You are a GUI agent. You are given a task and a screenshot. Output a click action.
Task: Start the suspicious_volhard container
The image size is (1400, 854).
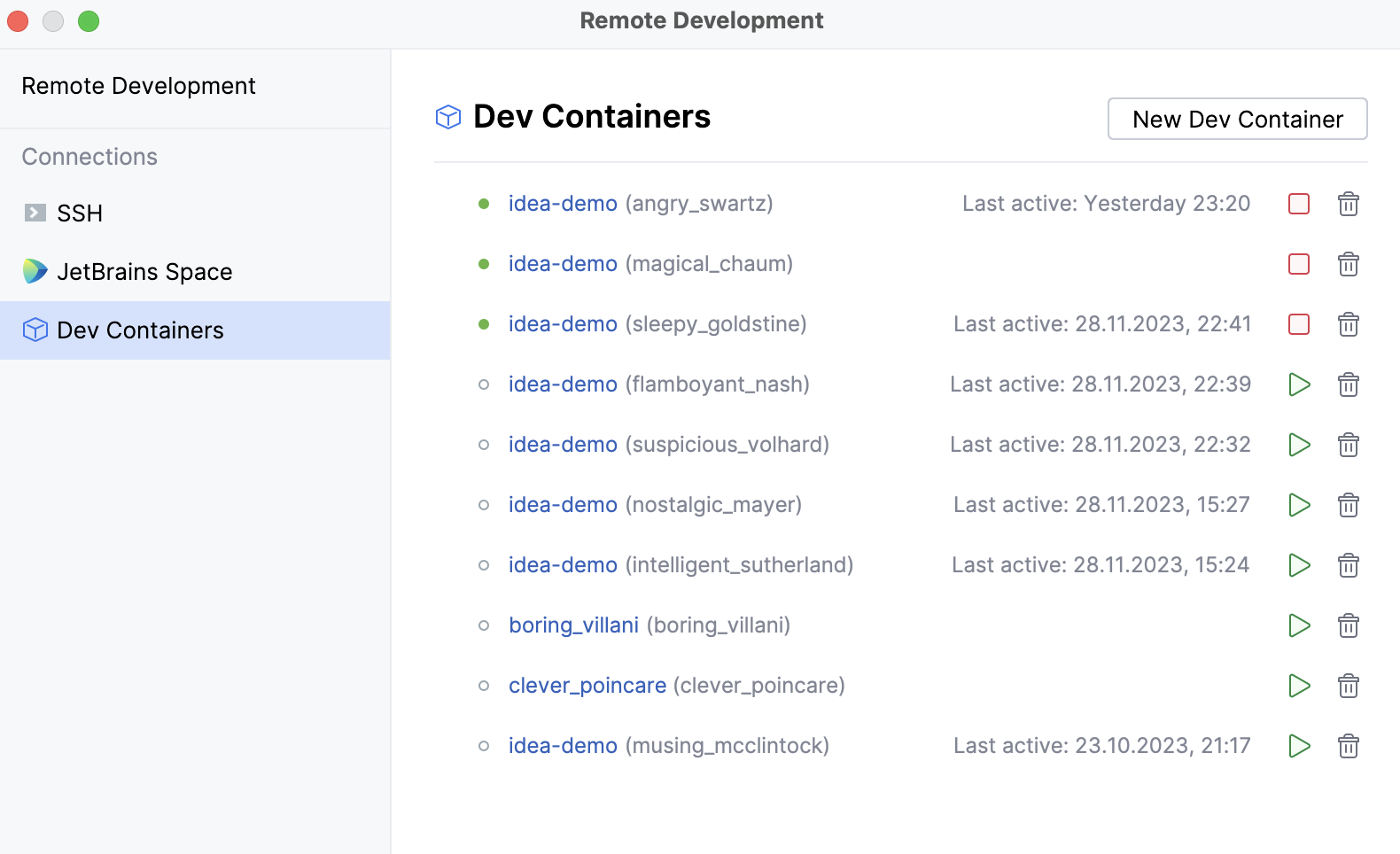pyautogui.click(x=1299, y=445)
